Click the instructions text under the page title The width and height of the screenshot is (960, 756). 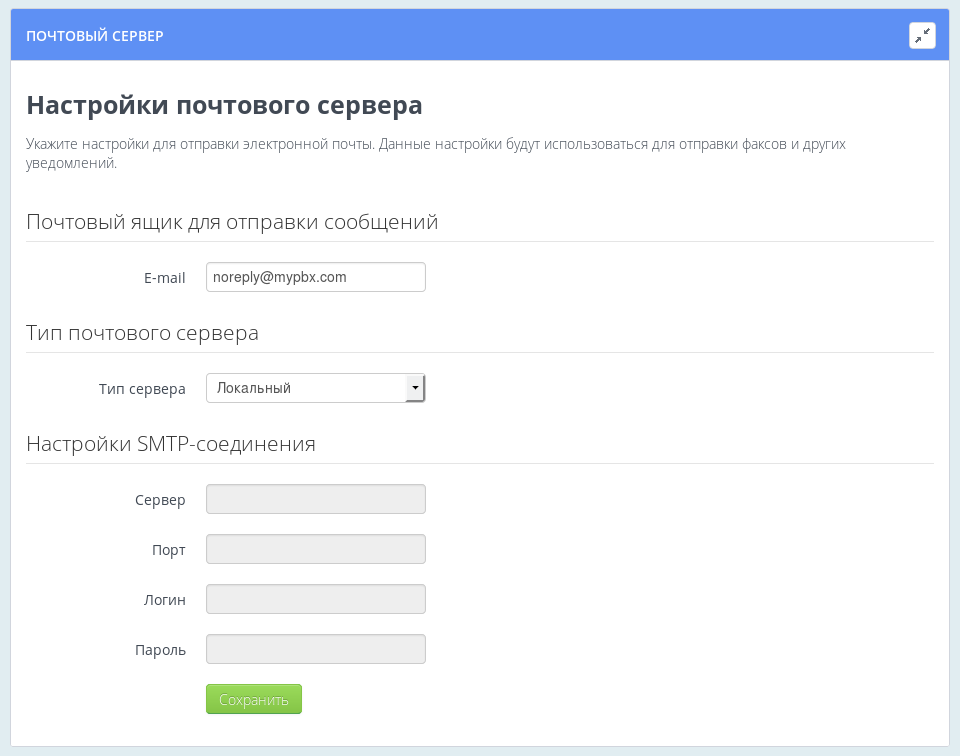pyautogui.click(x=436, y=152)
